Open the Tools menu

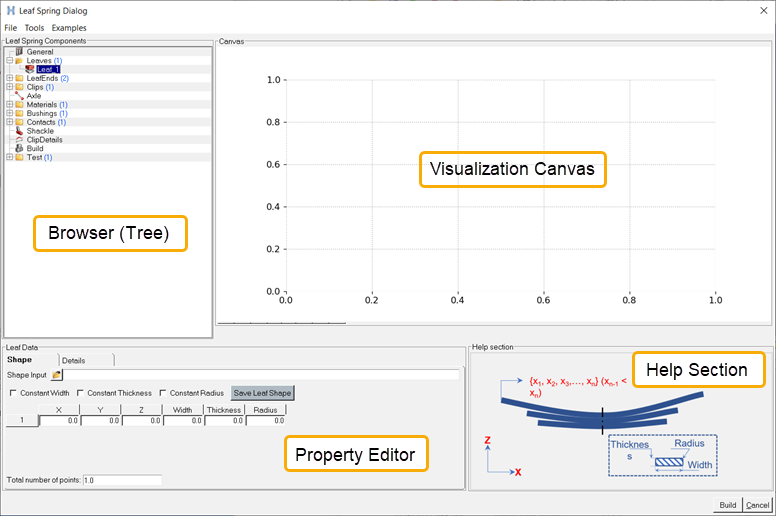(x=34, y=28)
